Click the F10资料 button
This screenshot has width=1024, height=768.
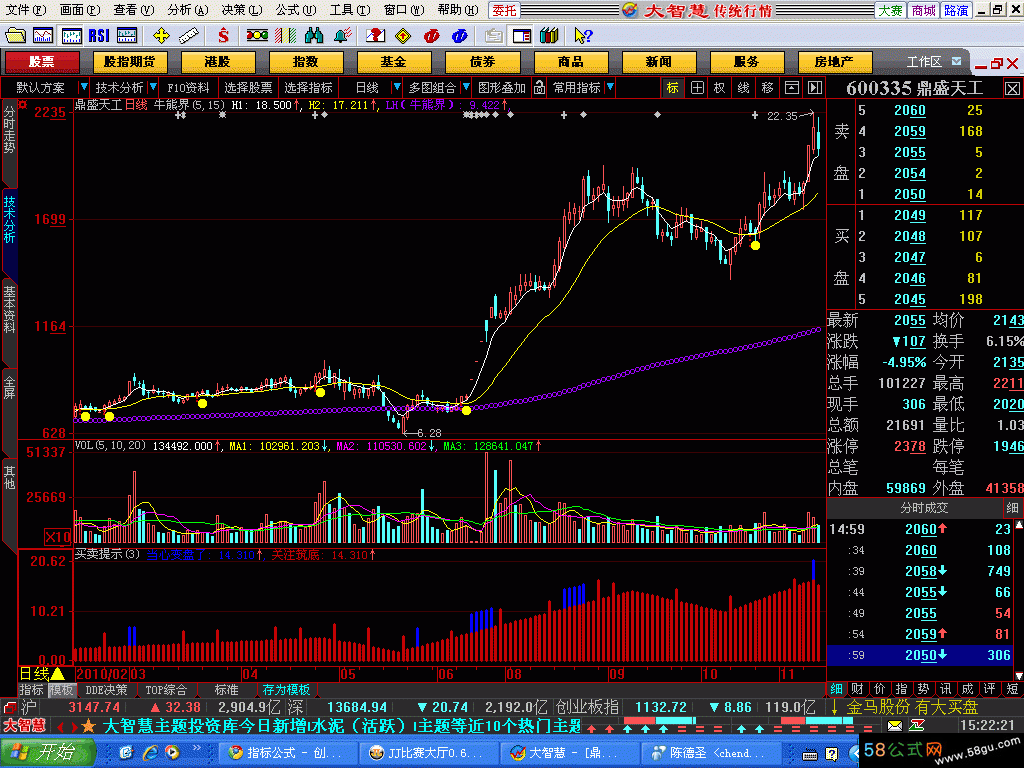click(189, 88)
